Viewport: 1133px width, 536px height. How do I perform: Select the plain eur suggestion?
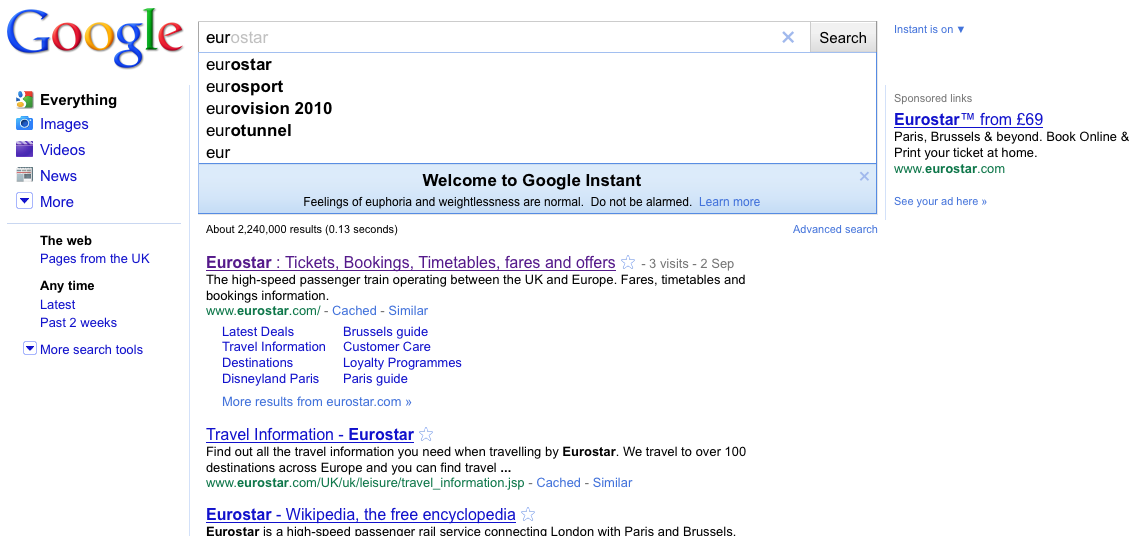pos(537,152)
